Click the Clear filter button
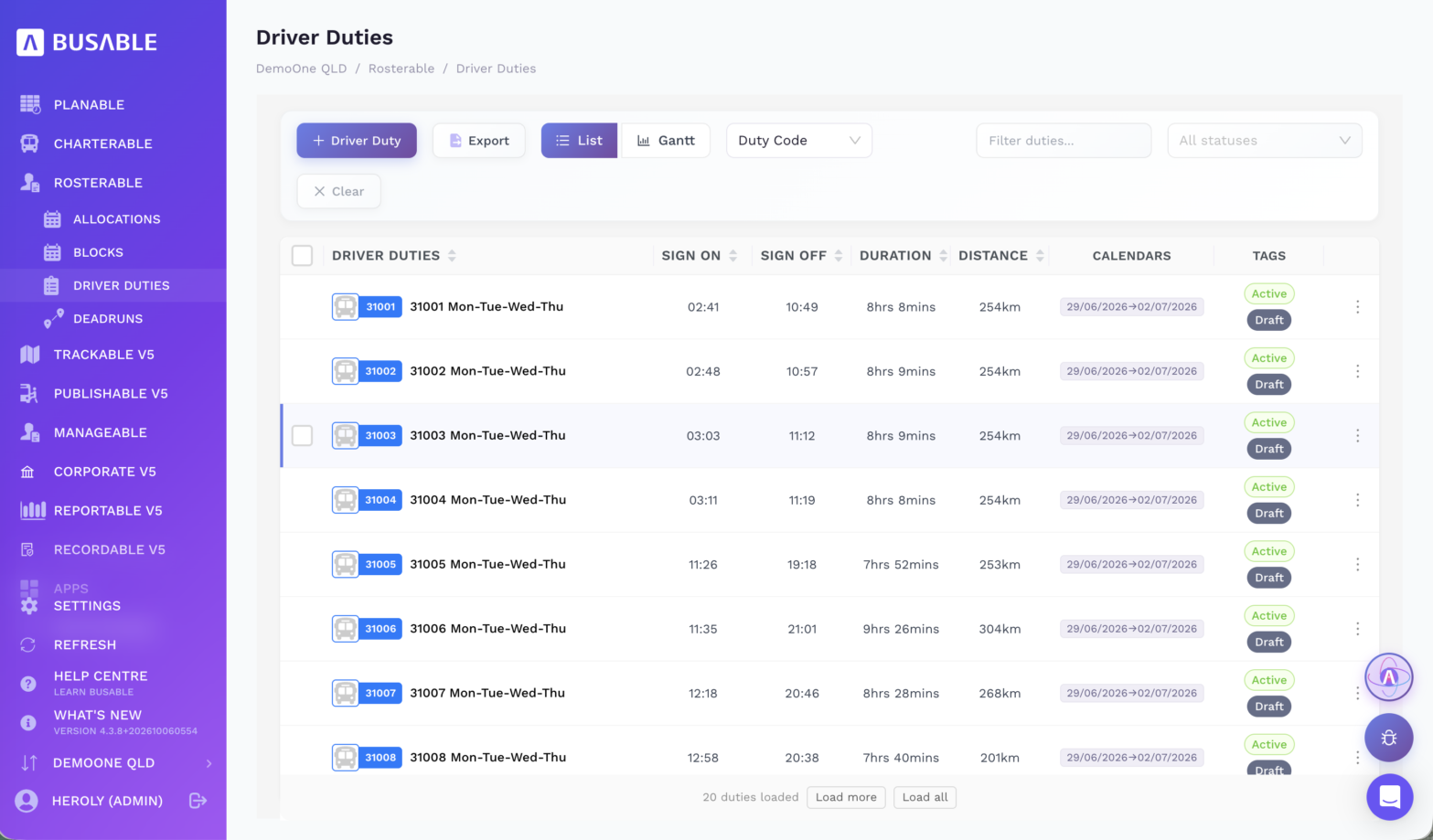 [x=338, y=191]
